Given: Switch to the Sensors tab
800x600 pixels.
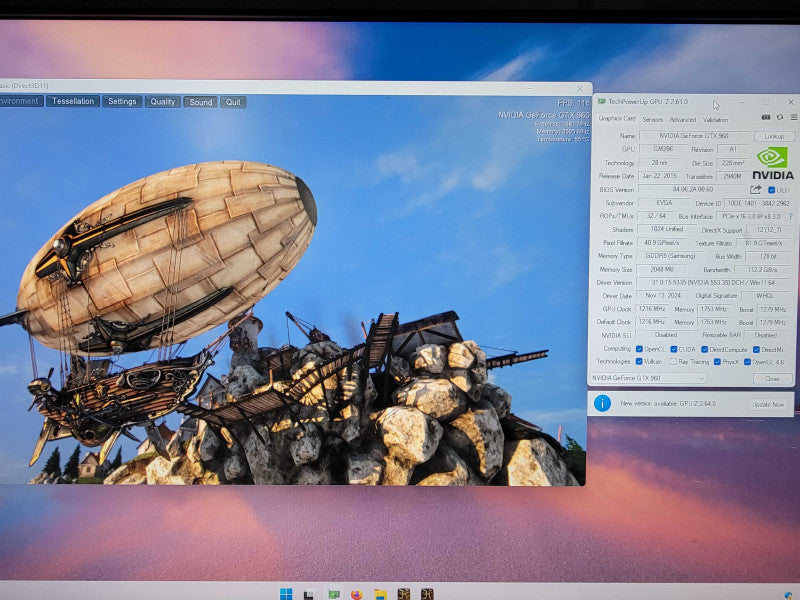Looking at the screenshot, I should click(x=653, y=119).
